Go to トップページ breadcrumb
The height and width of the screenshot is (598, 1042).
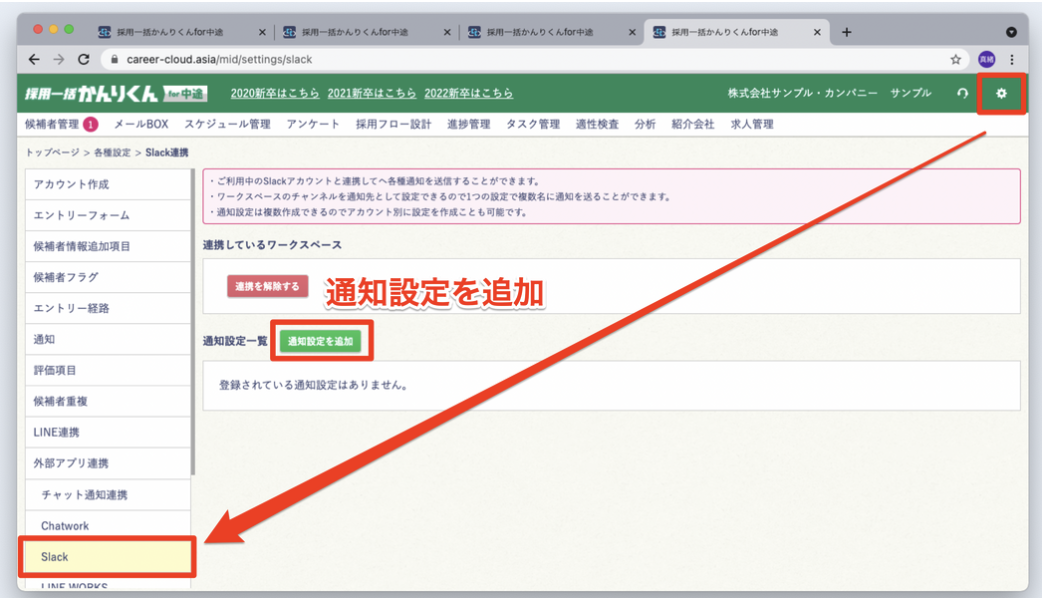coord(52,153)
